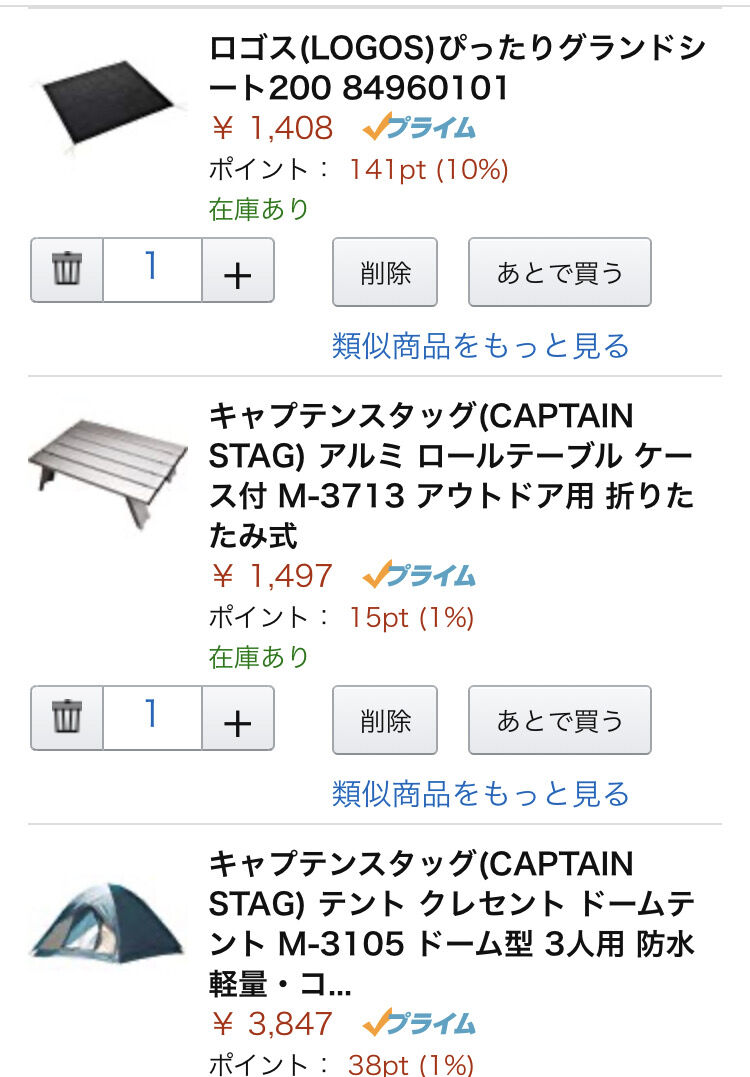The height and width of the screenshot is (1077, 750).
Task: Increase quantity of LOGOS ground sheet with plus
Action: click(x=238, y=270)
